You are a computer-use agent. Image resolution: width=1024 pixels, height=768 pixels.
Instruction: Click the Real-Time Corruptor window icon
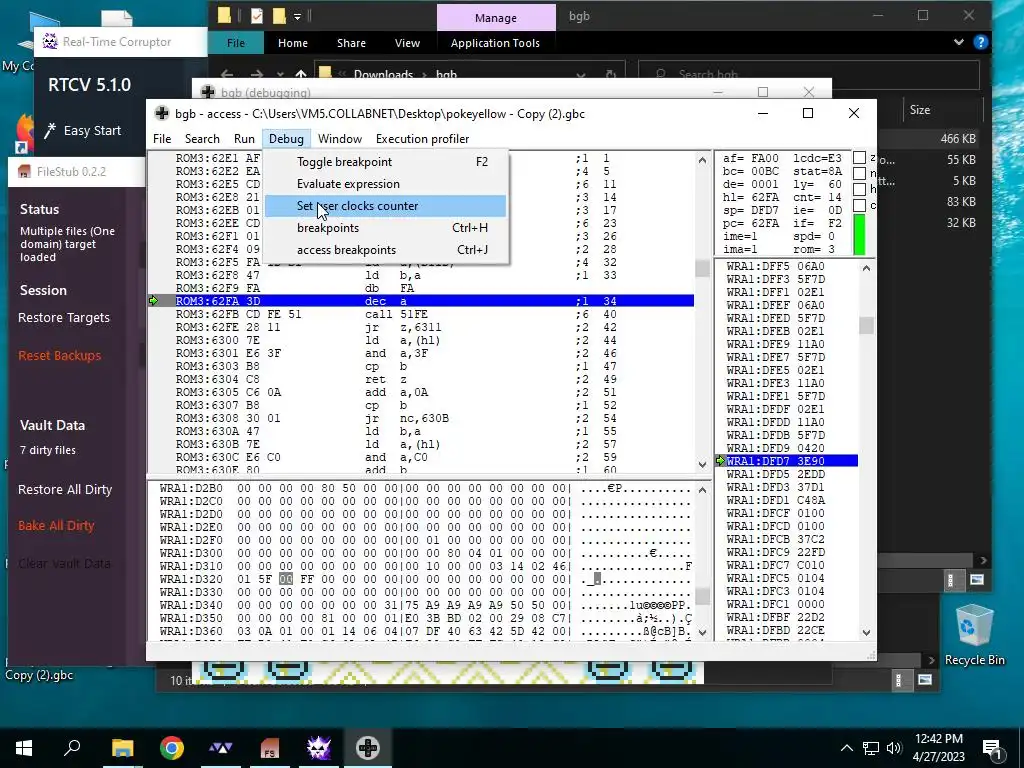[x=50, y=42]
